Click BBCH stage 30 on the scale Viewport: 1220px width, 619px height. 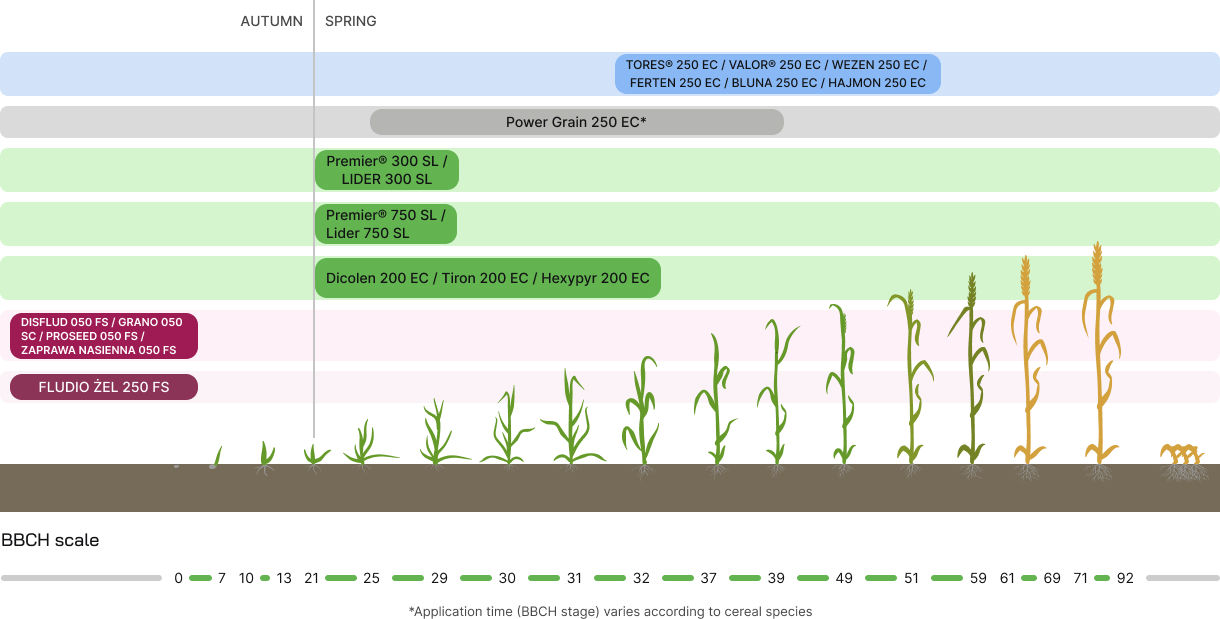tap(507, 578)
